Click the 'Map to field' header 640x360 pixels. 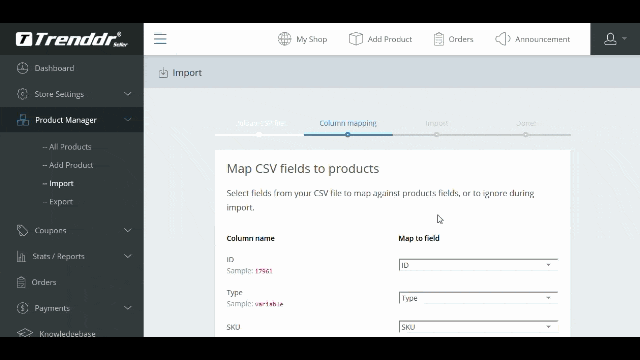tap(419, 238)
